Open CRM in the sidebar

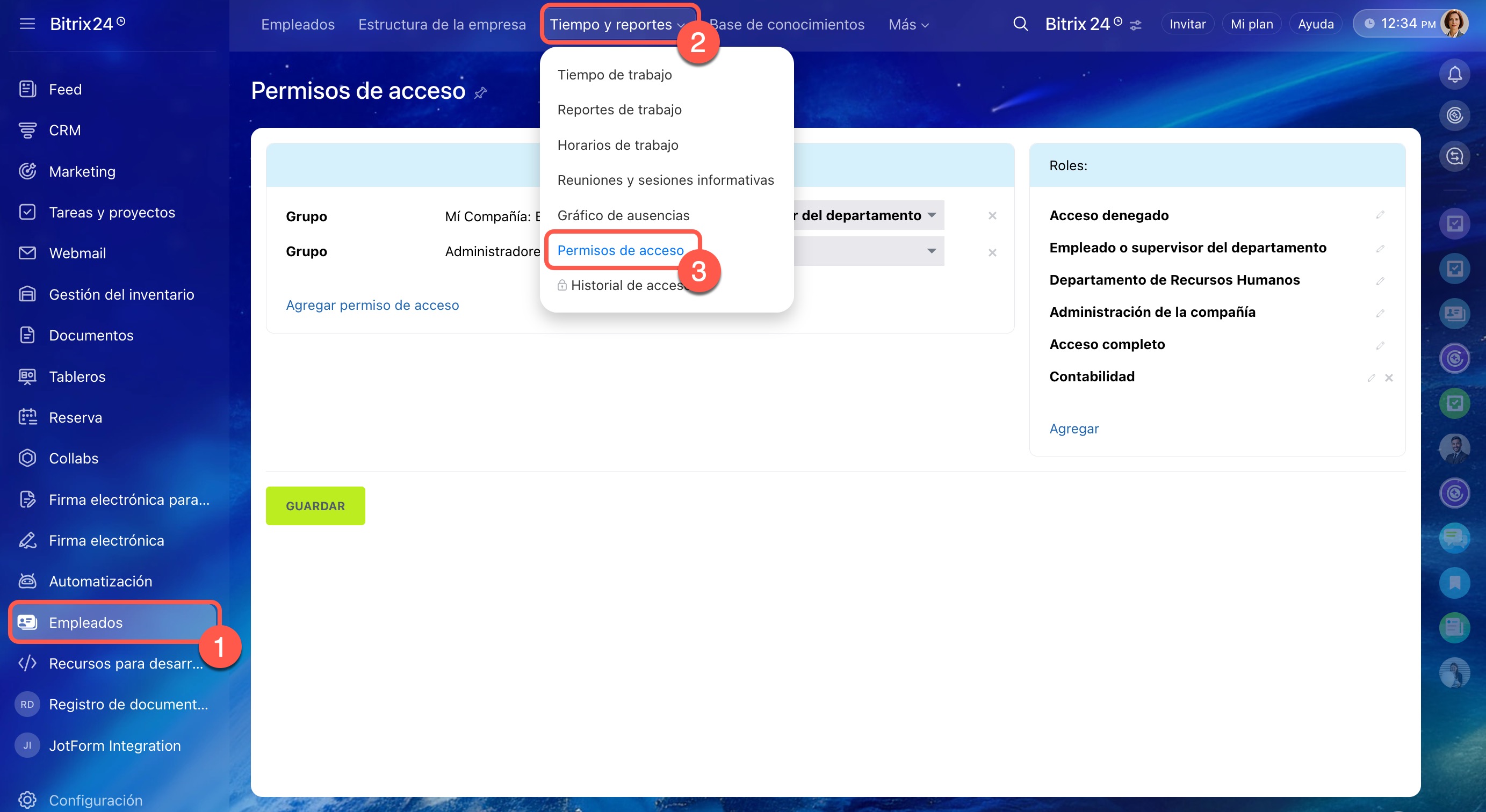click(64, 130)
